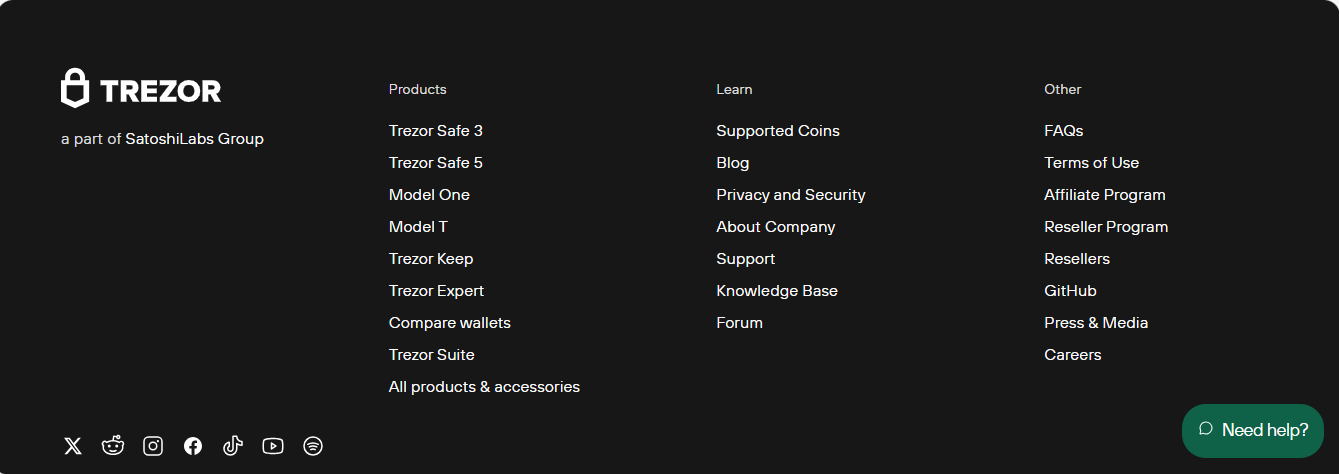Open the Reddit social icon
The width and height of the screenshot is (1339, 474).
click(113, 446)
